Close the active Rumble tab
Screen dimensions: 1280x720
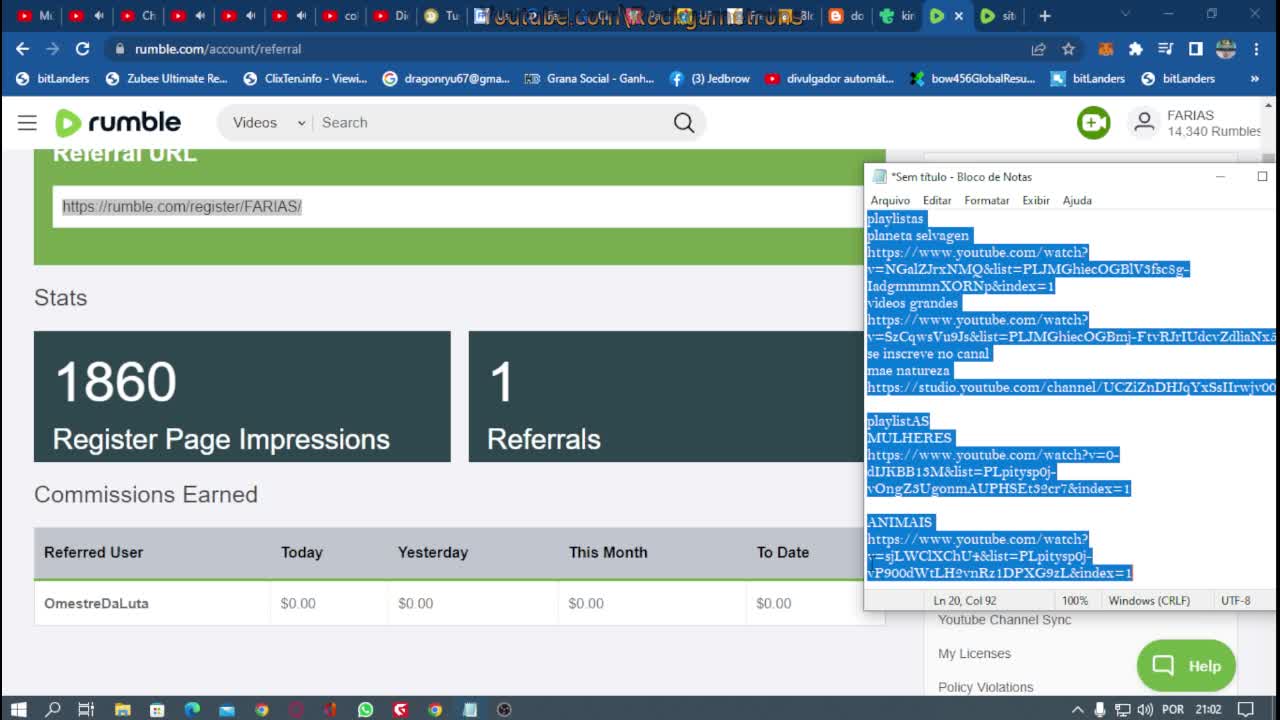[959, 16]
